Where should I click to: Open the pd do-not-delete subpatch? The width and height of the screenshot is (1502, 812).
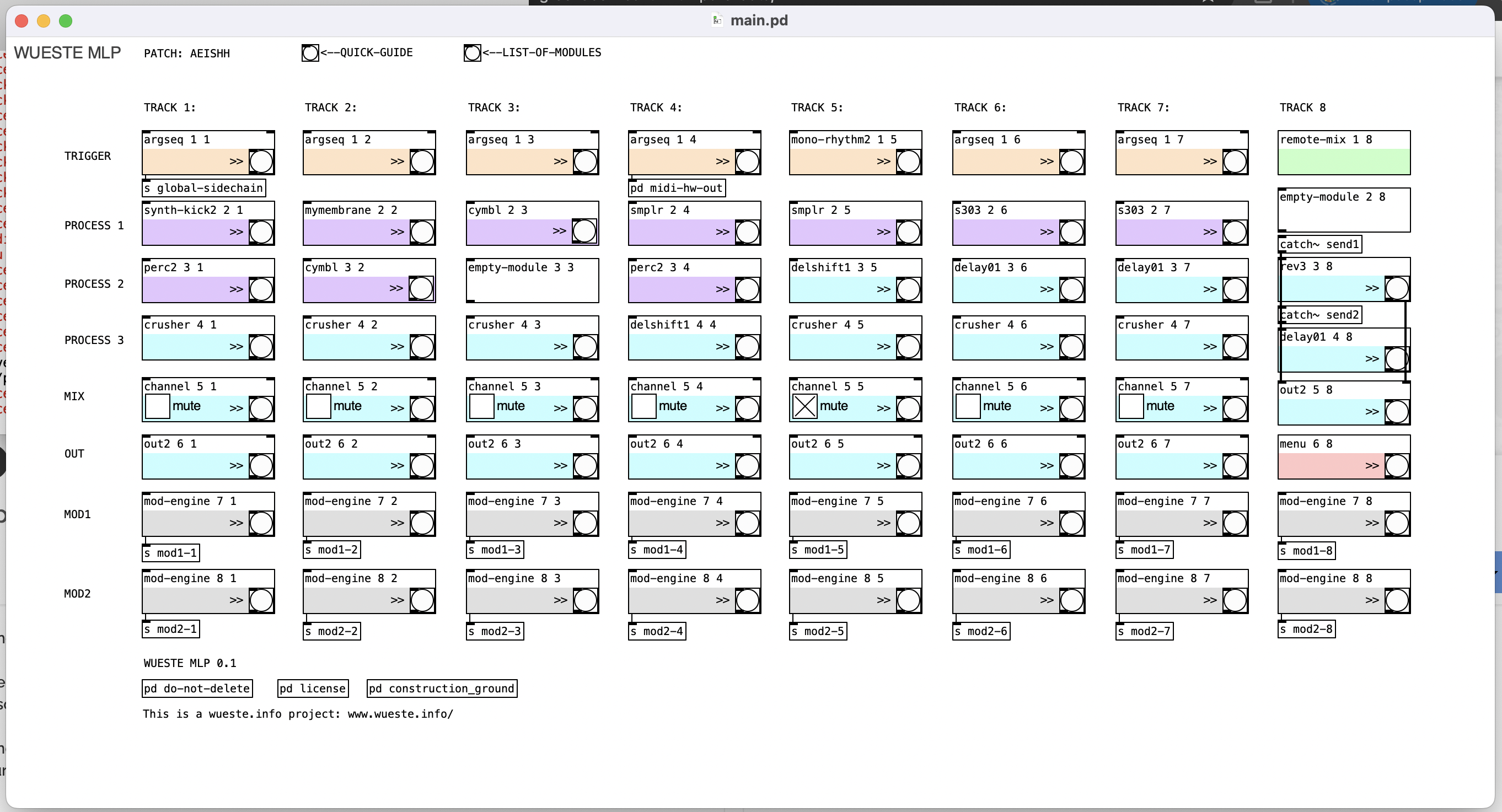pyautogui.click(x=197, y=689)
